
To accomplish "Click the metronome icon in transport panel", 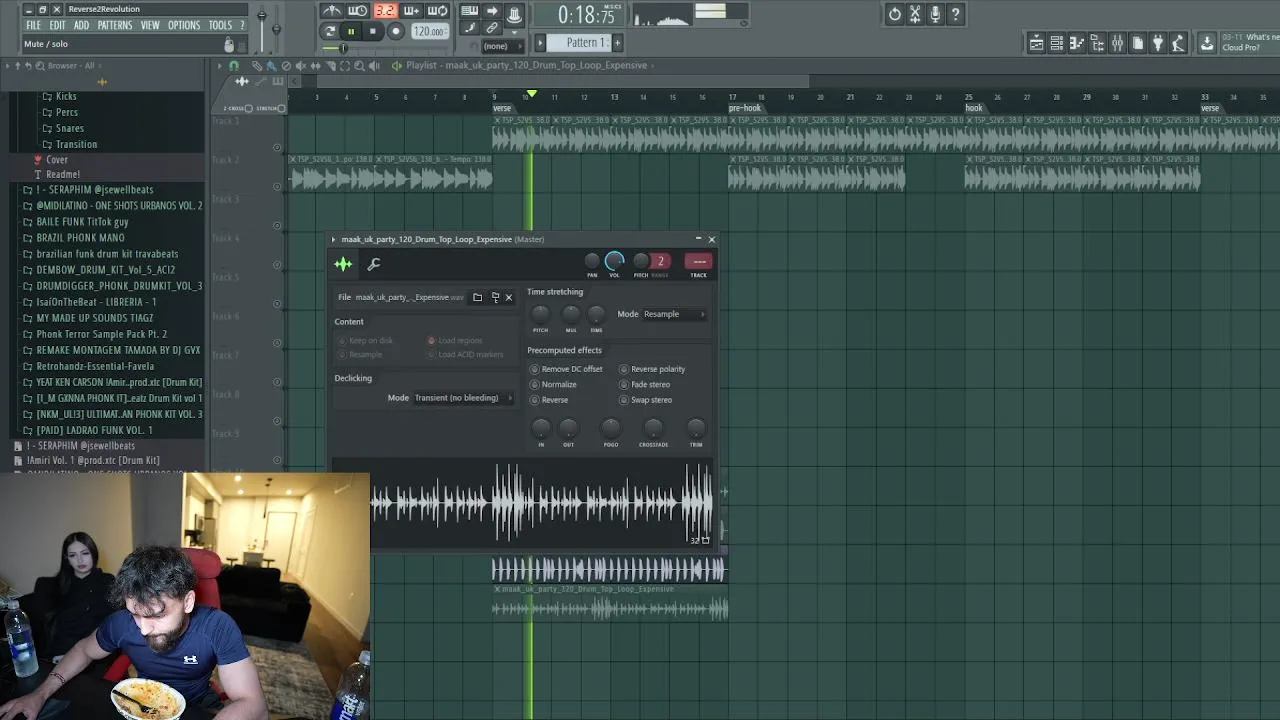I will (331, 11).
